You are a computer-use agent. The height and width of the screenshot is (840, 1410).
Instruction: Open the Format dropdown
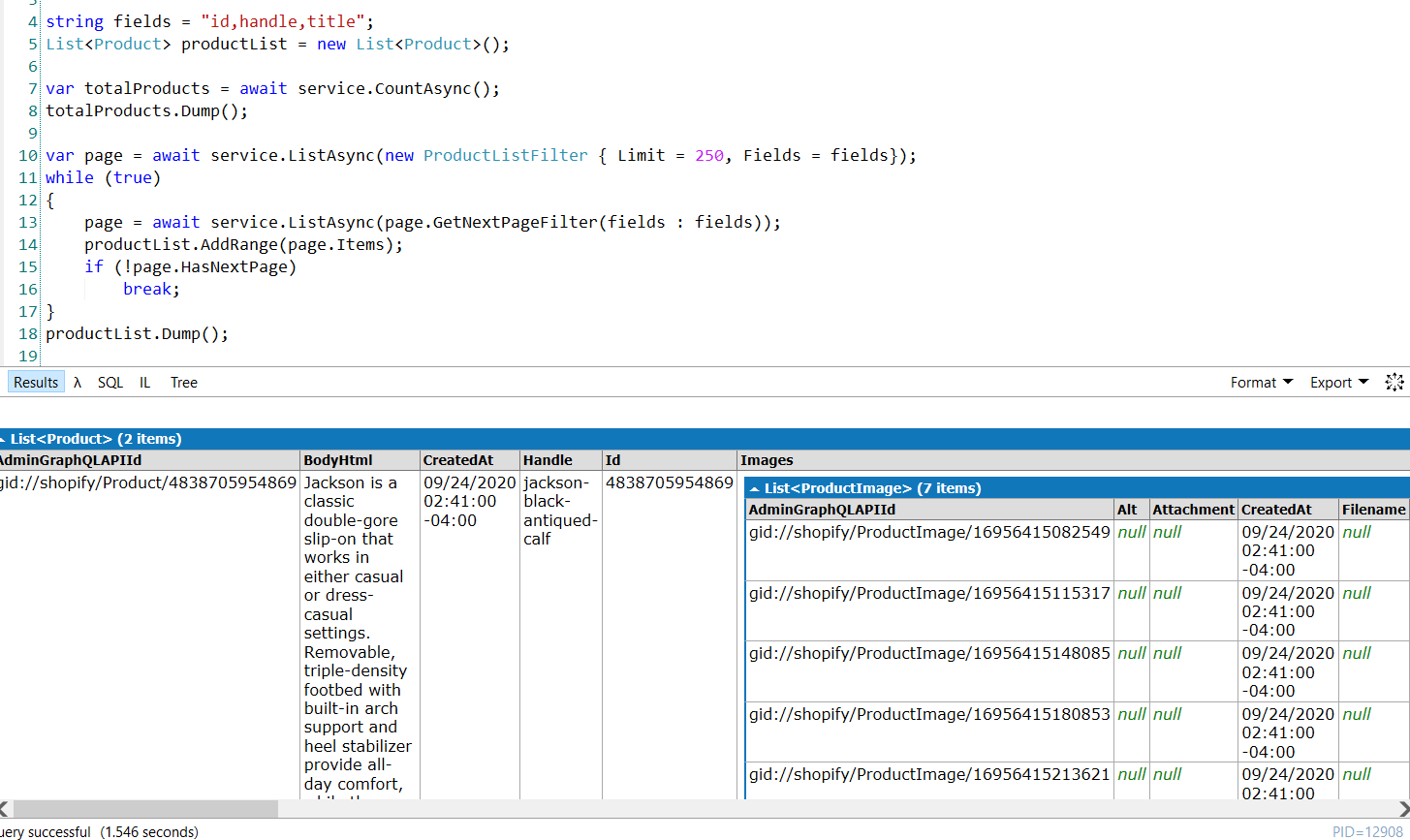(1260, 382)
